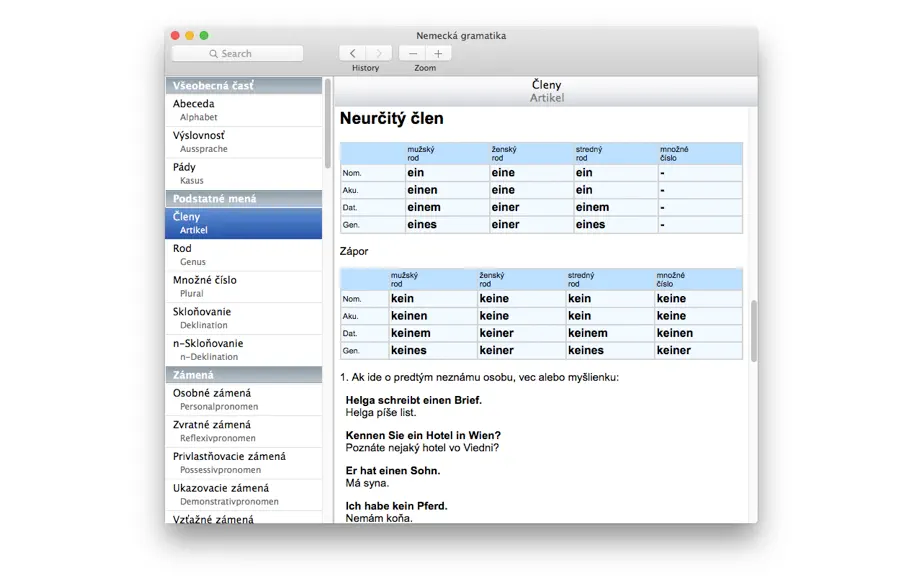Open Skloňovanie Deklination page

243,318
